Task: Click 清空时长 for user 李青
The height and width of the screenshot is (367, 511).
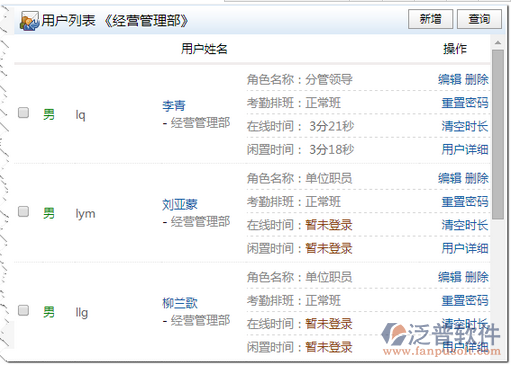Action: [x=465, y=126]
